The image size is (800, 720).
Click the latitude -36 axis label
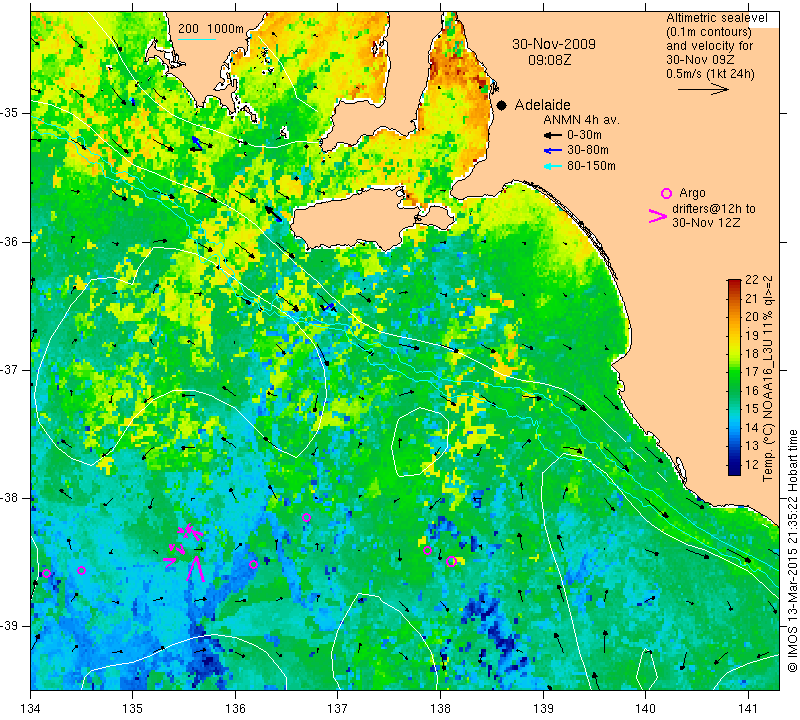(x=10, y=241)
